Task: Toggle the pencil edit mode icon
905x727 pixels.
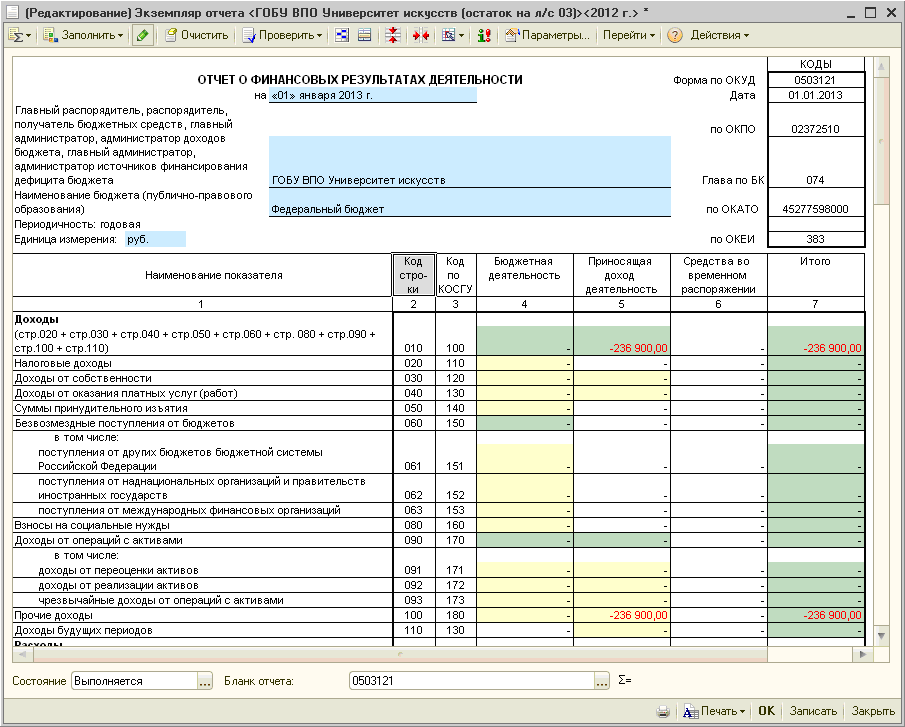Action: [x=143, y=35]
